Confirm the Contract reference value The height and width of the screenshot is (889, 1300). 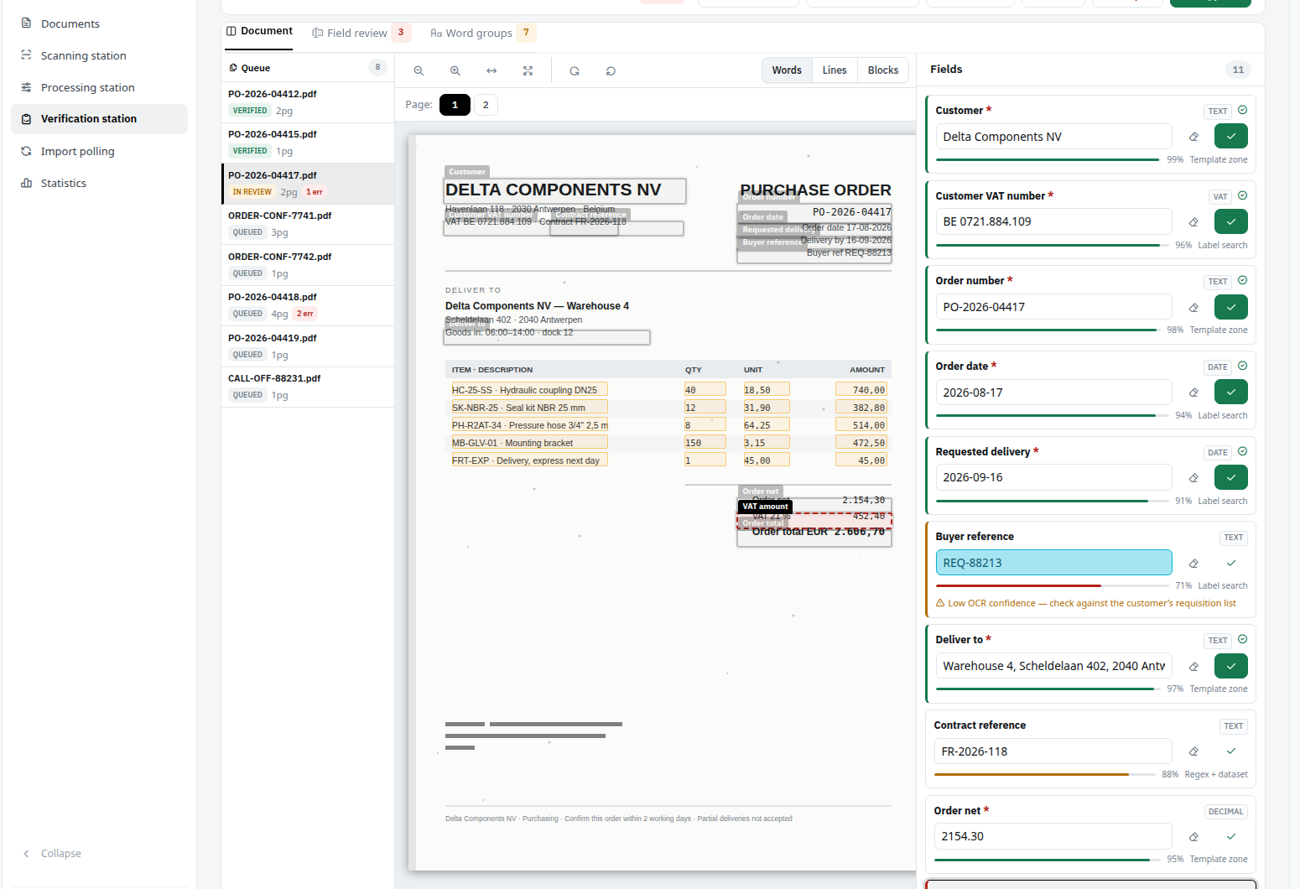[1231, 751]
